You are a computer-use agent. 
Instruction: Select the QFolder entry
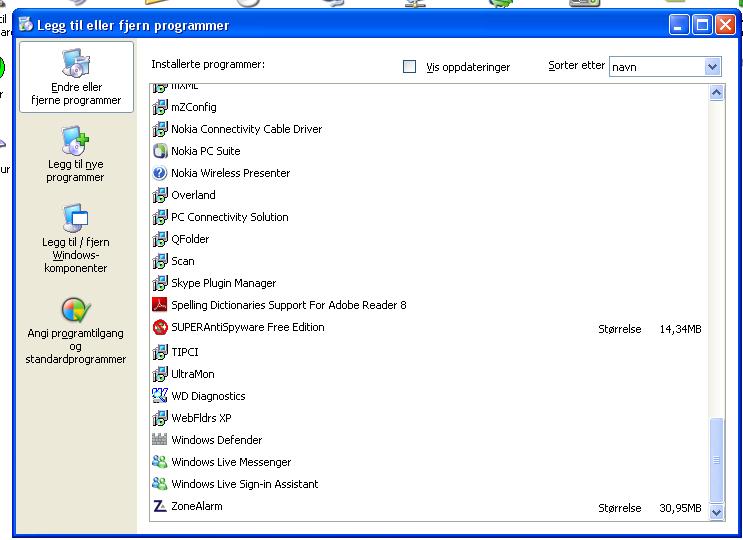tap(429, 239)
